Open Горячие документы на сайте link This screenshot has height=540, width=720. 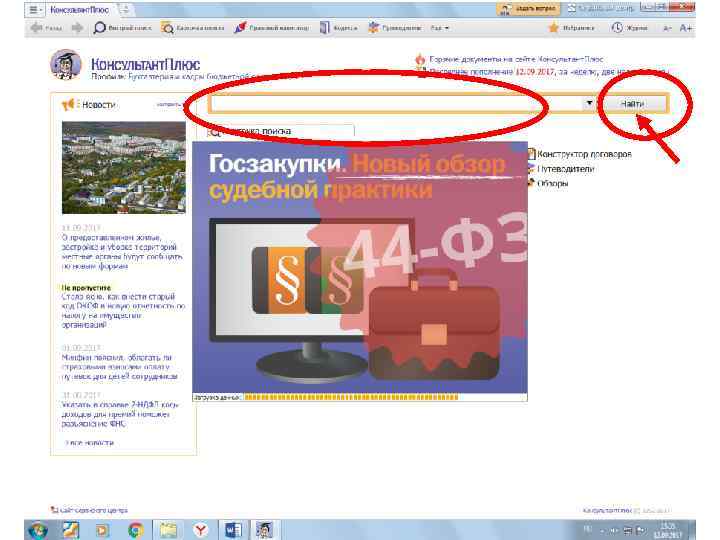(516, 59)
